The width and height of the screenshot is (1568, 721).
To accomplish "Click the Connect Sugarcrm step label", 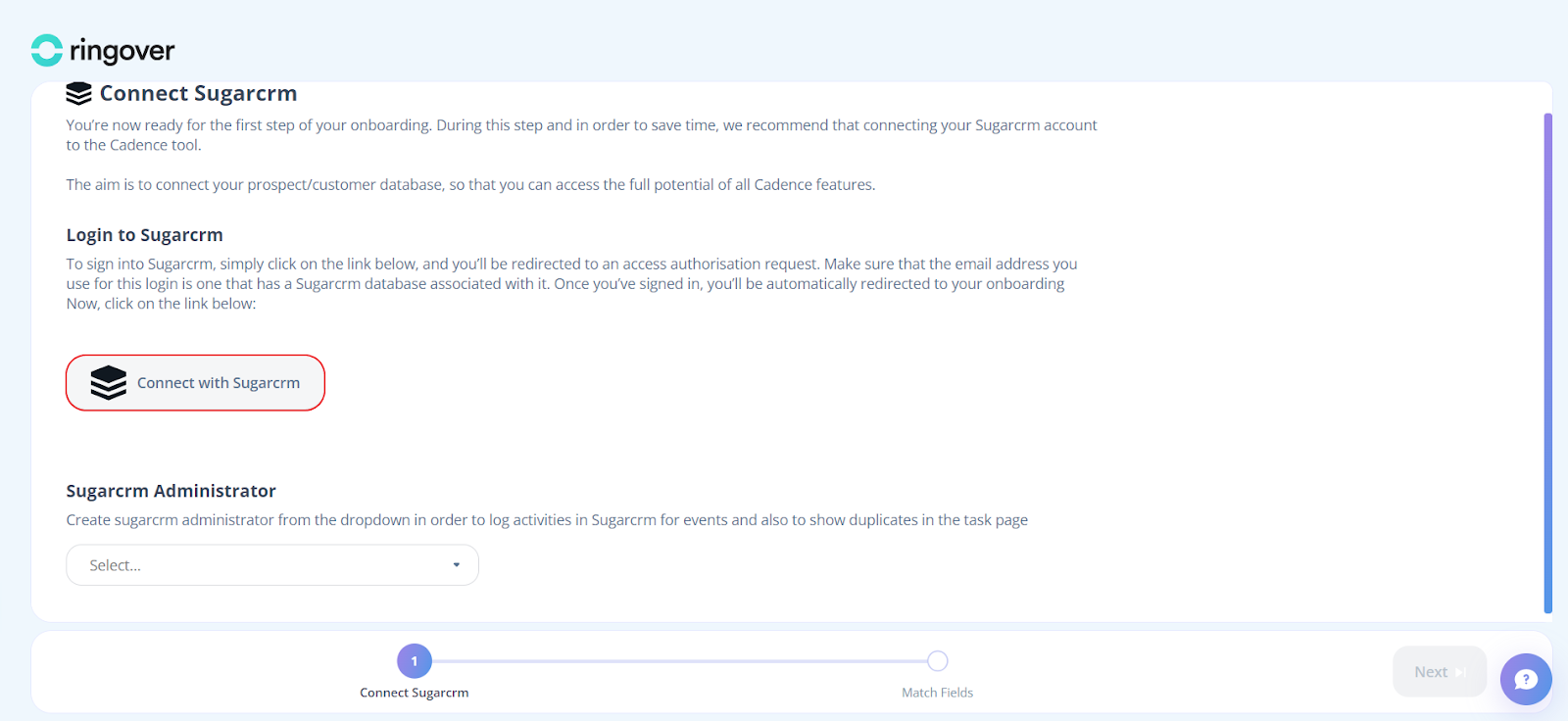I will click(415, 693).
